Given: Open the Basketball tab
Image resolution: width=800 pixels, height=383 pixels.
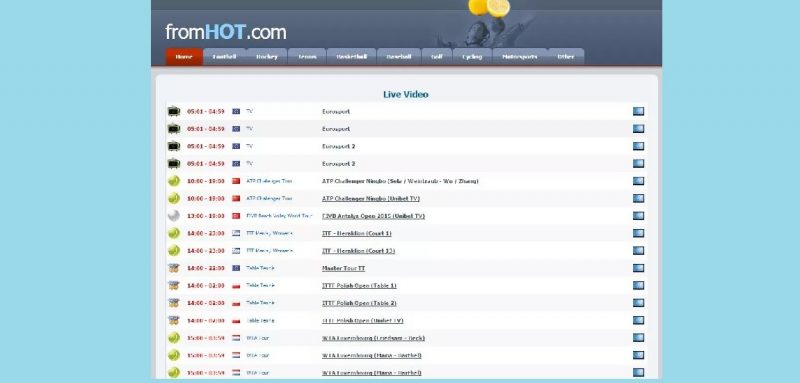Looking at the screenshot, I should pos(352,57).
